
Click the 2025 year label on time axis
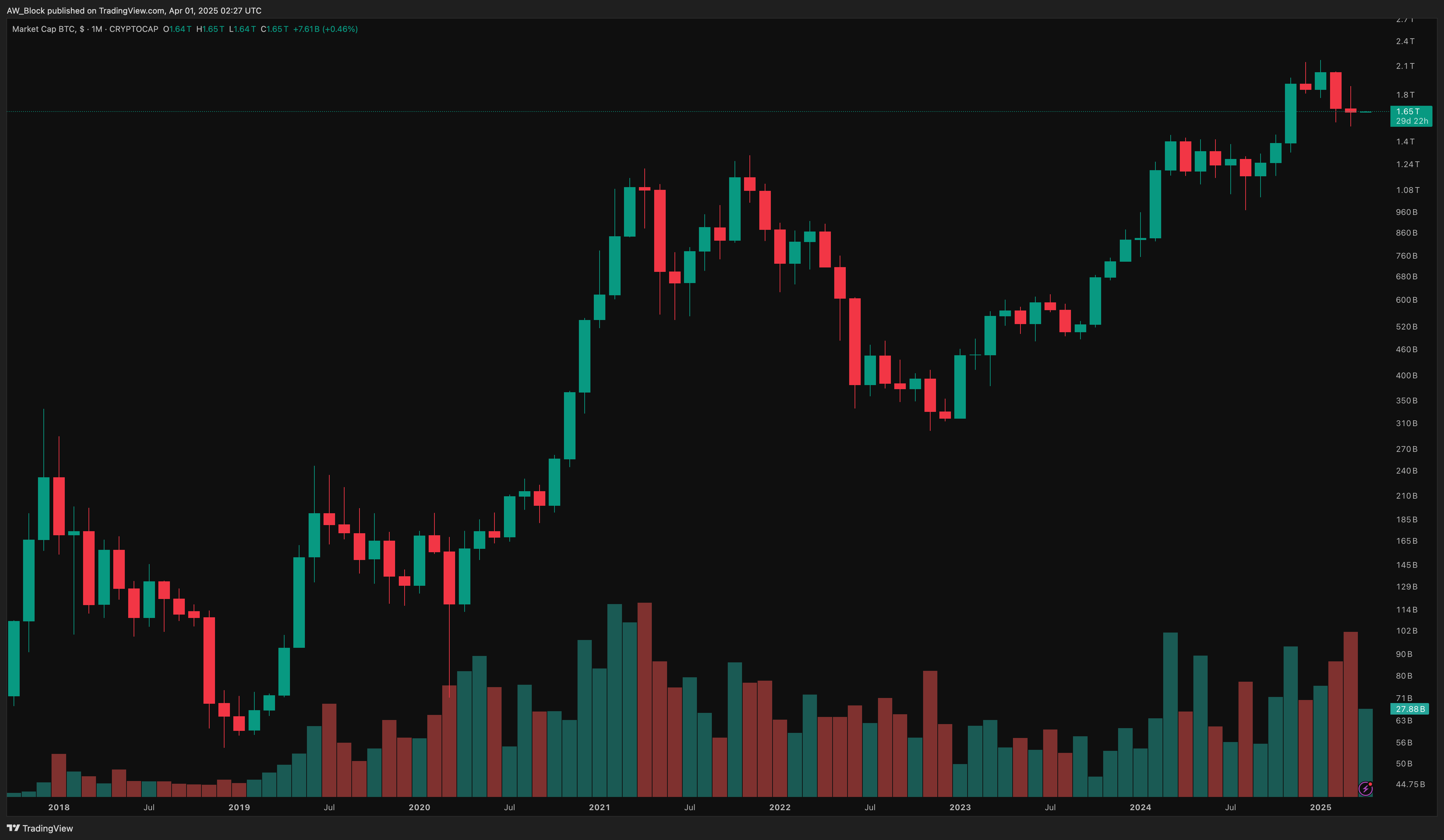tap(1320, 807)
